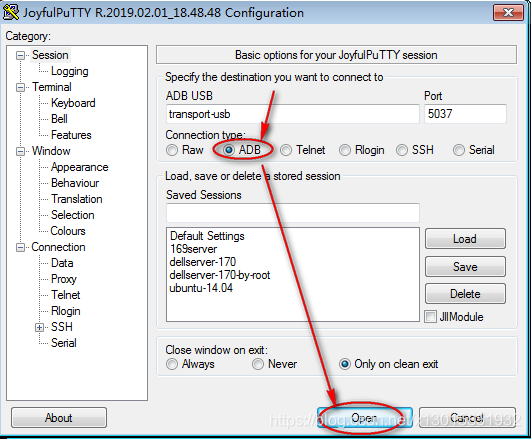
Task: Open Keyboard settings in category tree
Action: [x=73, y=103]
